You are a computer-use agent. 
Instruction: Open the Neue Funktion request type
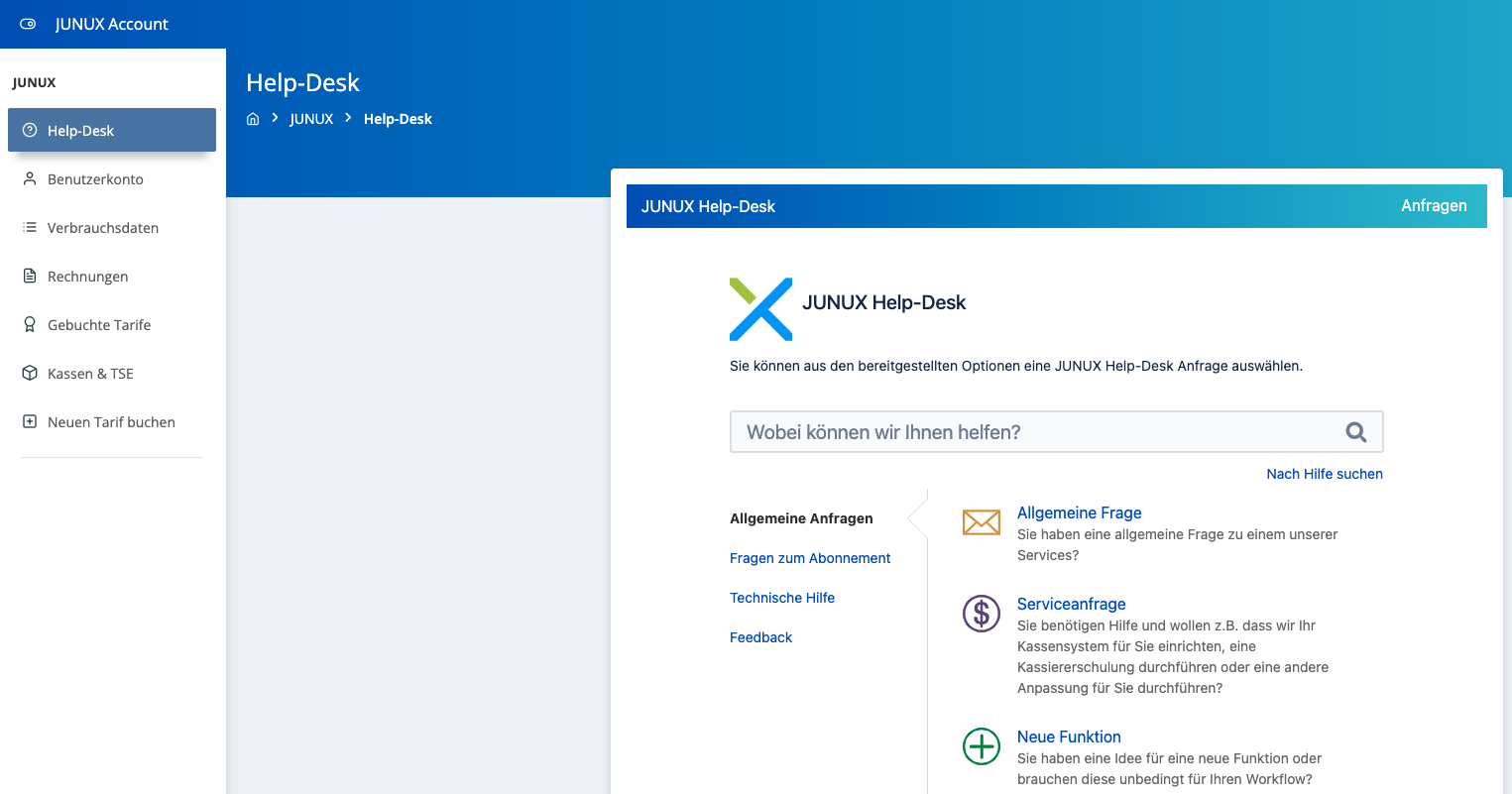[1069, 737]
